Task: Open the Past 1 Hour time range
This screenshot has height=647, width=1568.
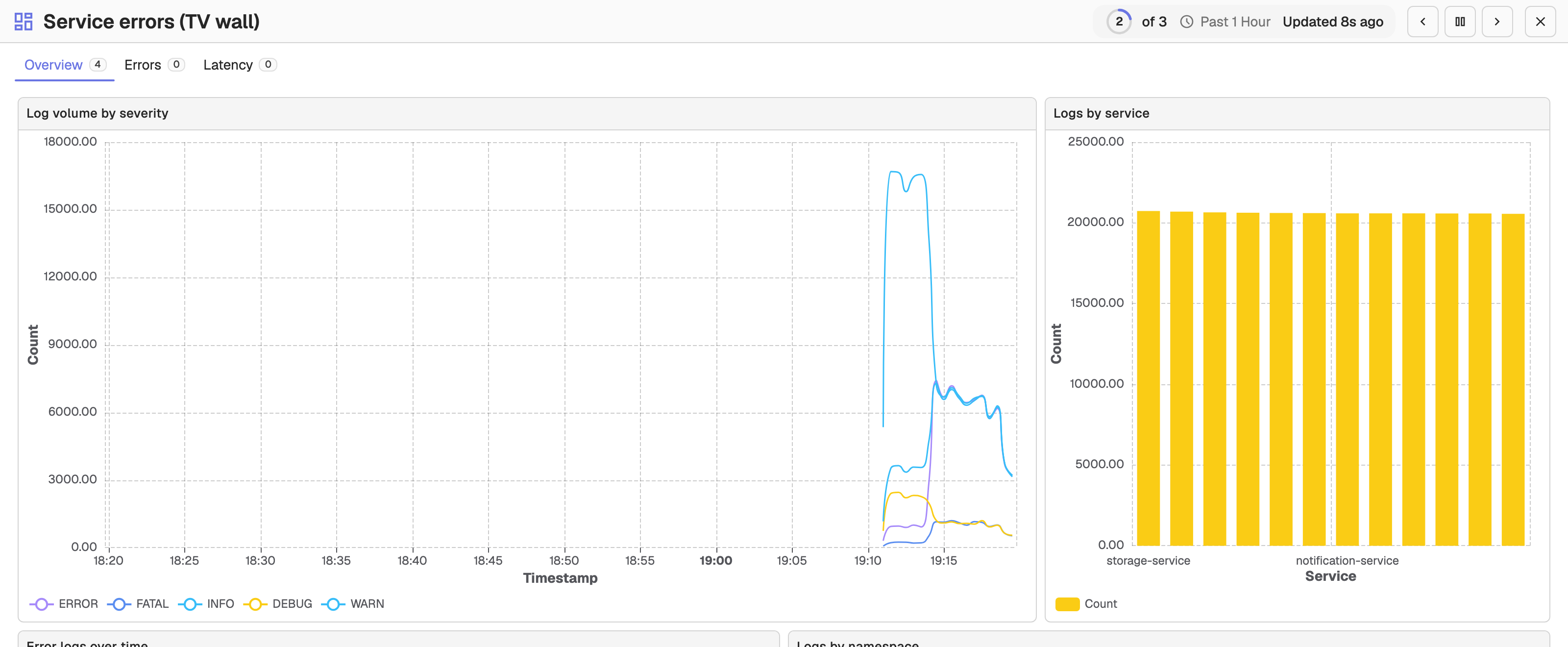Action: pyautogui.click(x=1235, y=22)
